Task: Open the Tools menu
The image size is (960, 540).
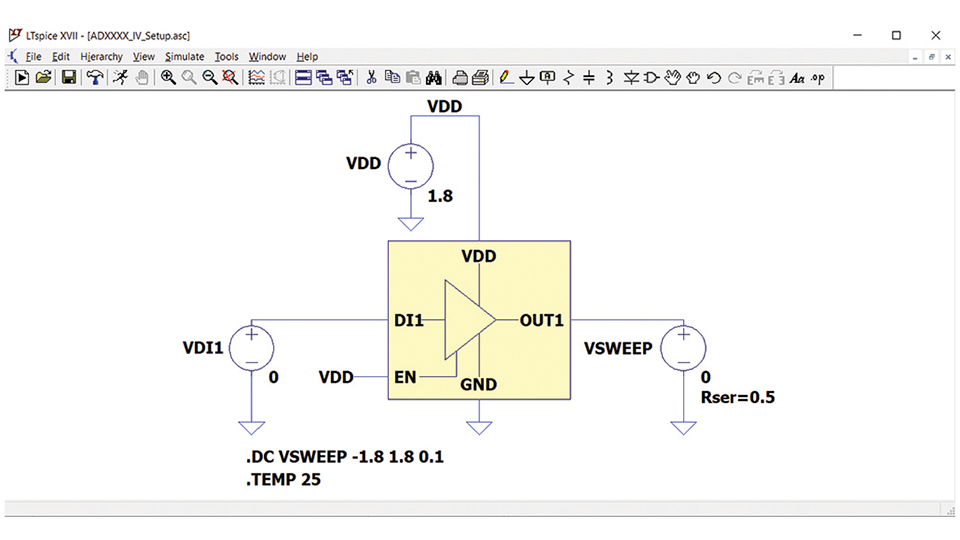Action: pos(227,56)
